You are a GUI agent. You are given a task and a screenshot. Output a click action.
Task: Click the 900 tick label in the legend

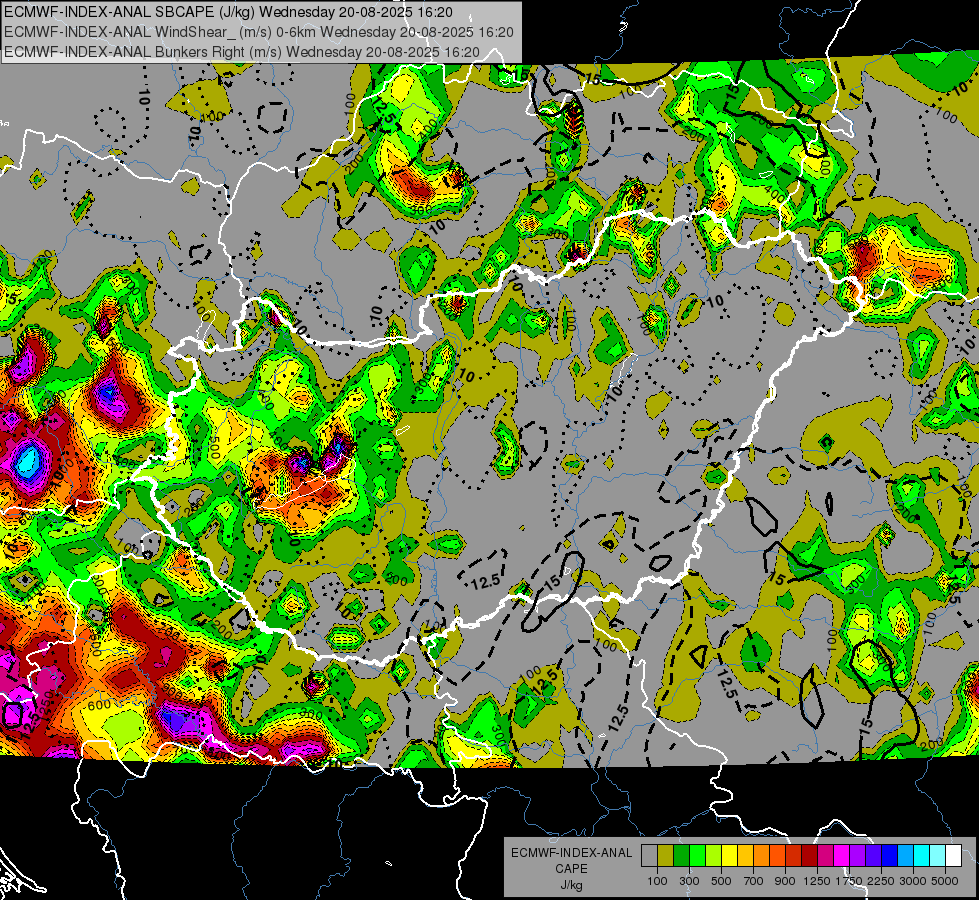click(785, 881)
